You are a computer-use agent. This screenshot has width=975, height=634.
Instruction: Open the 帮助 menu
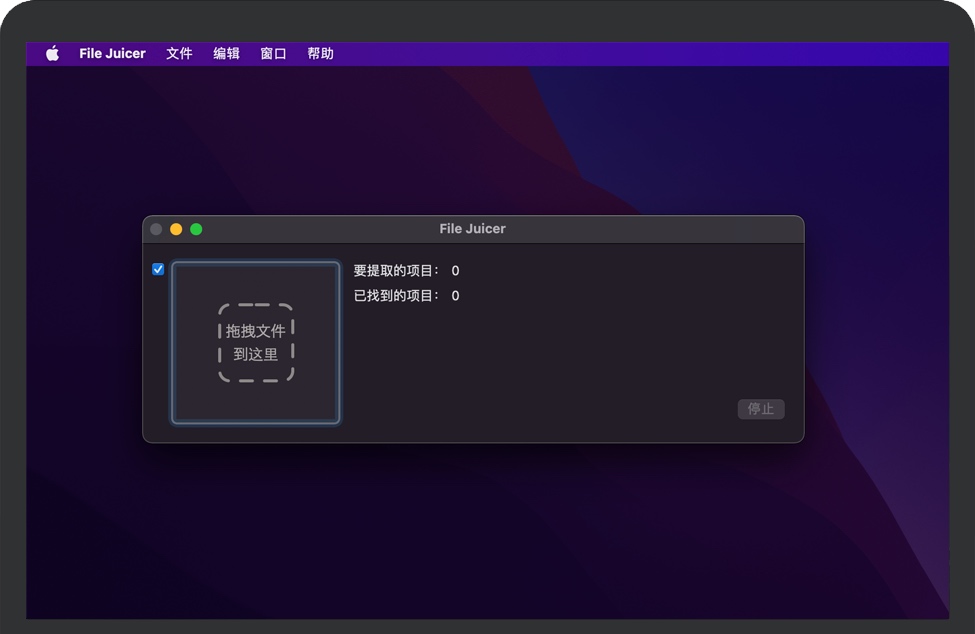(x=320, y=54)
